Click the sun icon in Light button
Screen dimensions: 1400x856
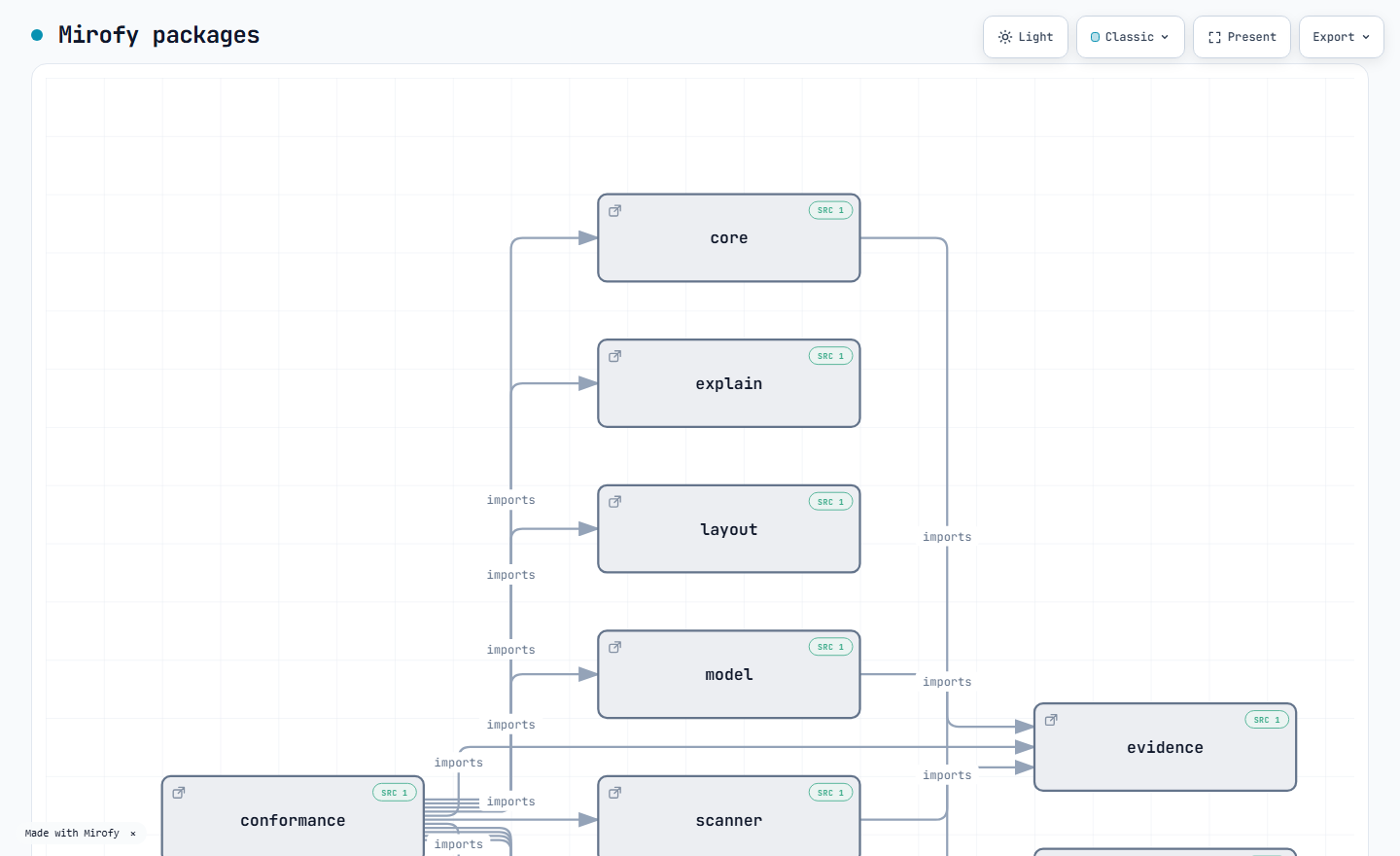1005,37
